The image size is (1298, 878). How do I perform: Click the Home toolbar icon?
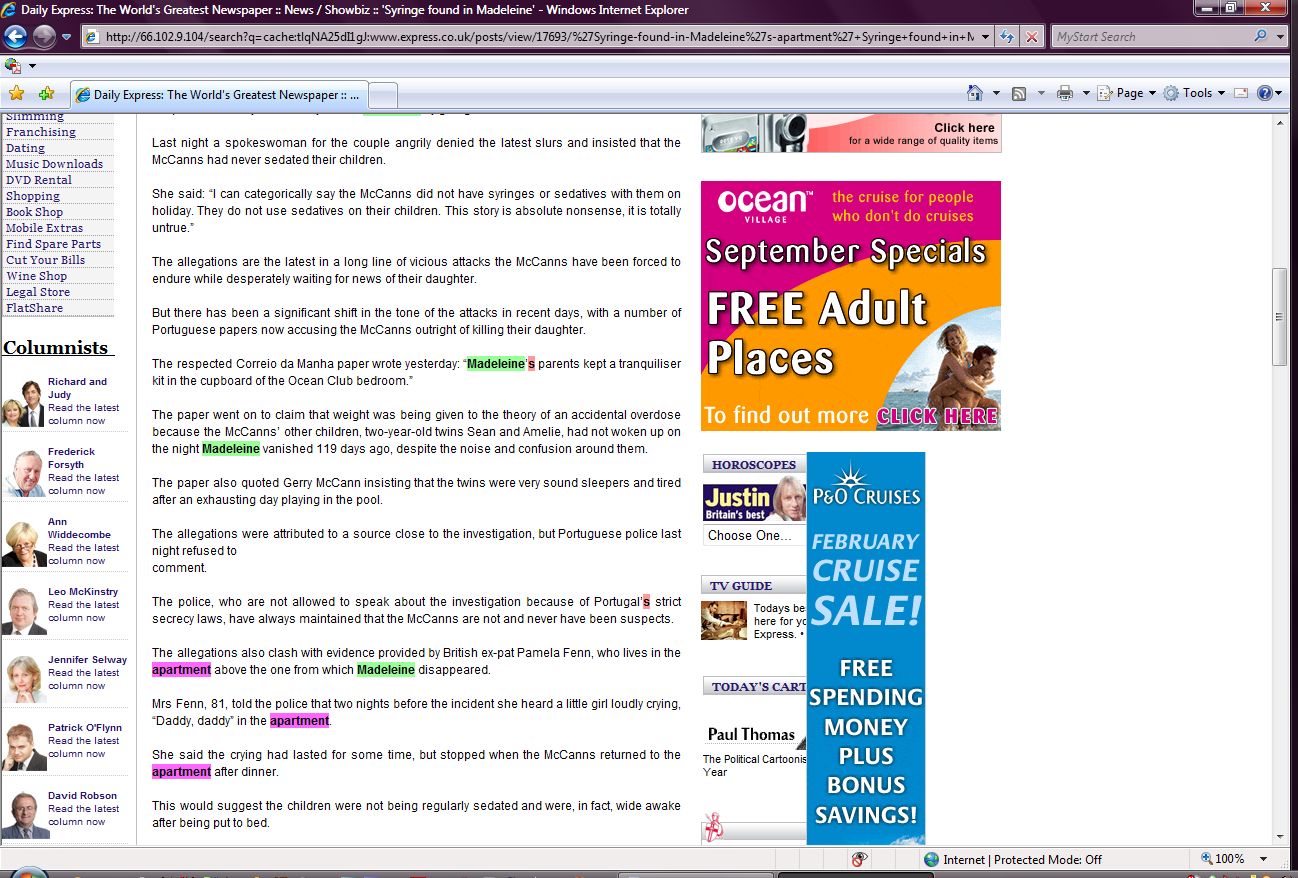click(x=975, y=93)
